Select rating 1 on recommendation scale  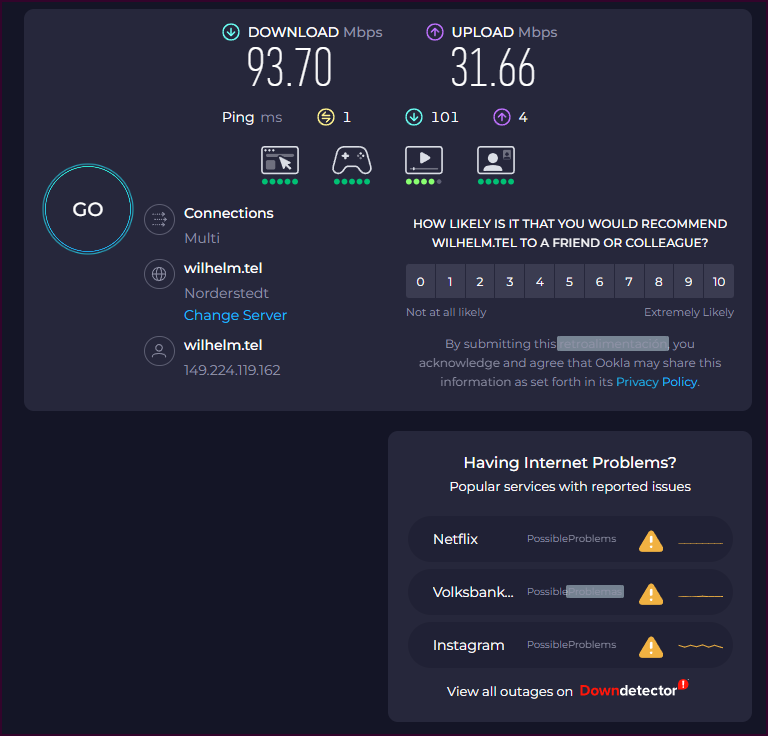450,281
